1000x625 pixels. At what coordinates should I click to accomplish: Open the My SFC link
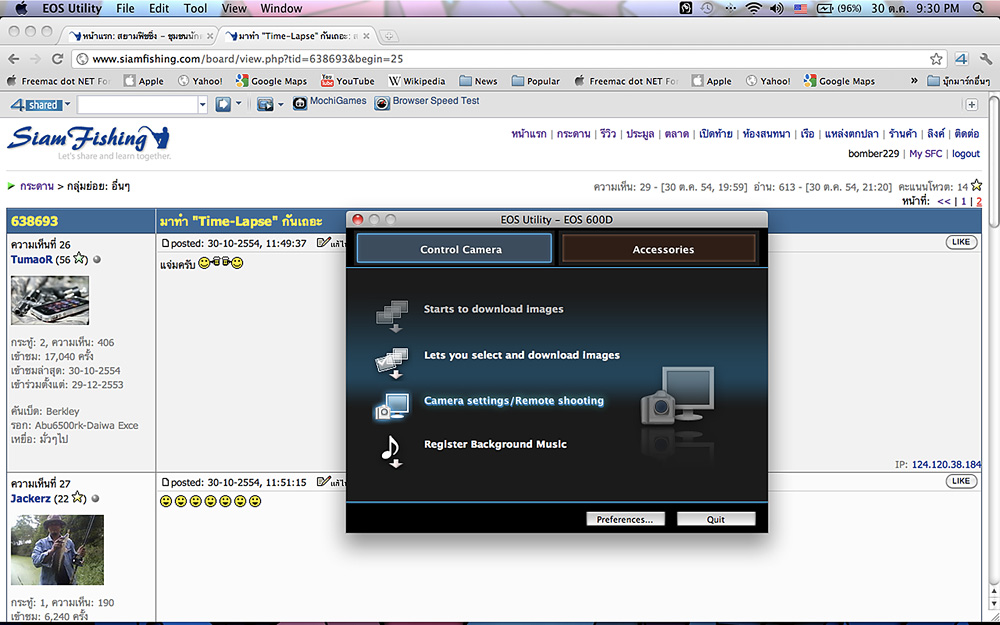pos(925,154)
